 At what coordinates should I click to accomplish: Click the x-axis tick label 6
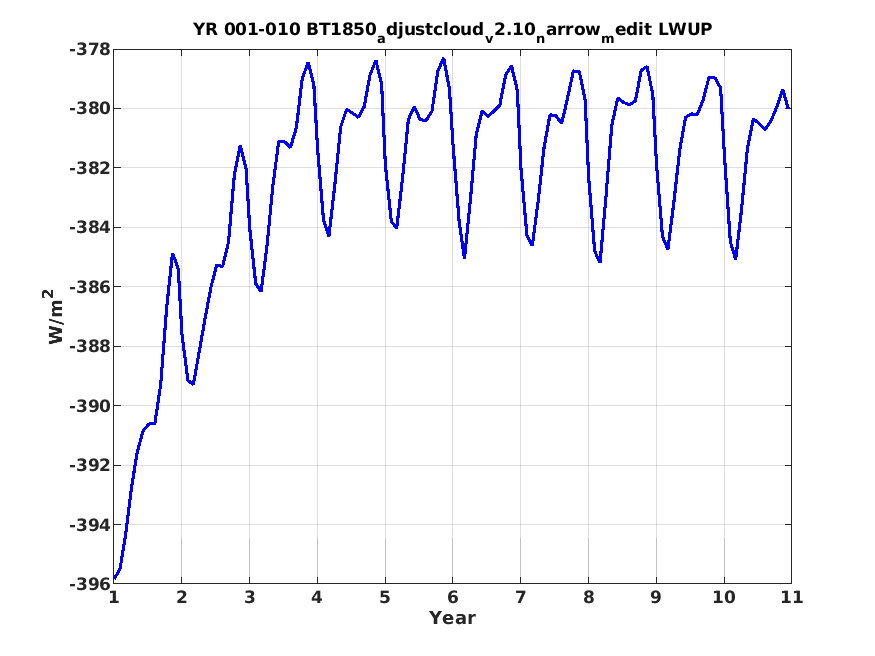click(453, 597)
